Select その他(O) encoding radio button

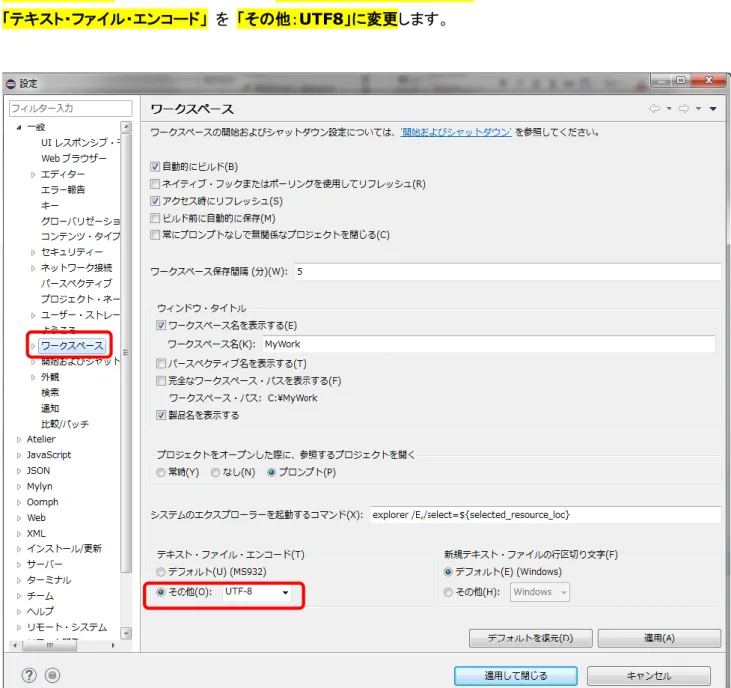pyautogui.click(x=161, y=592)
